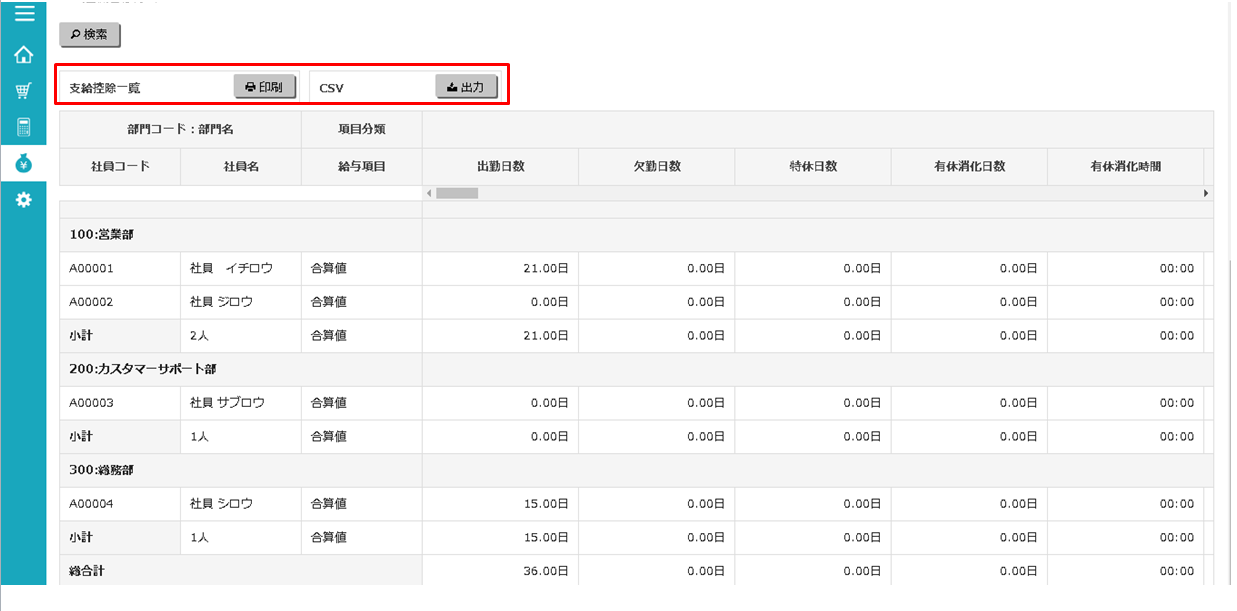Select the 100:営業部 department row

point(102,235)
